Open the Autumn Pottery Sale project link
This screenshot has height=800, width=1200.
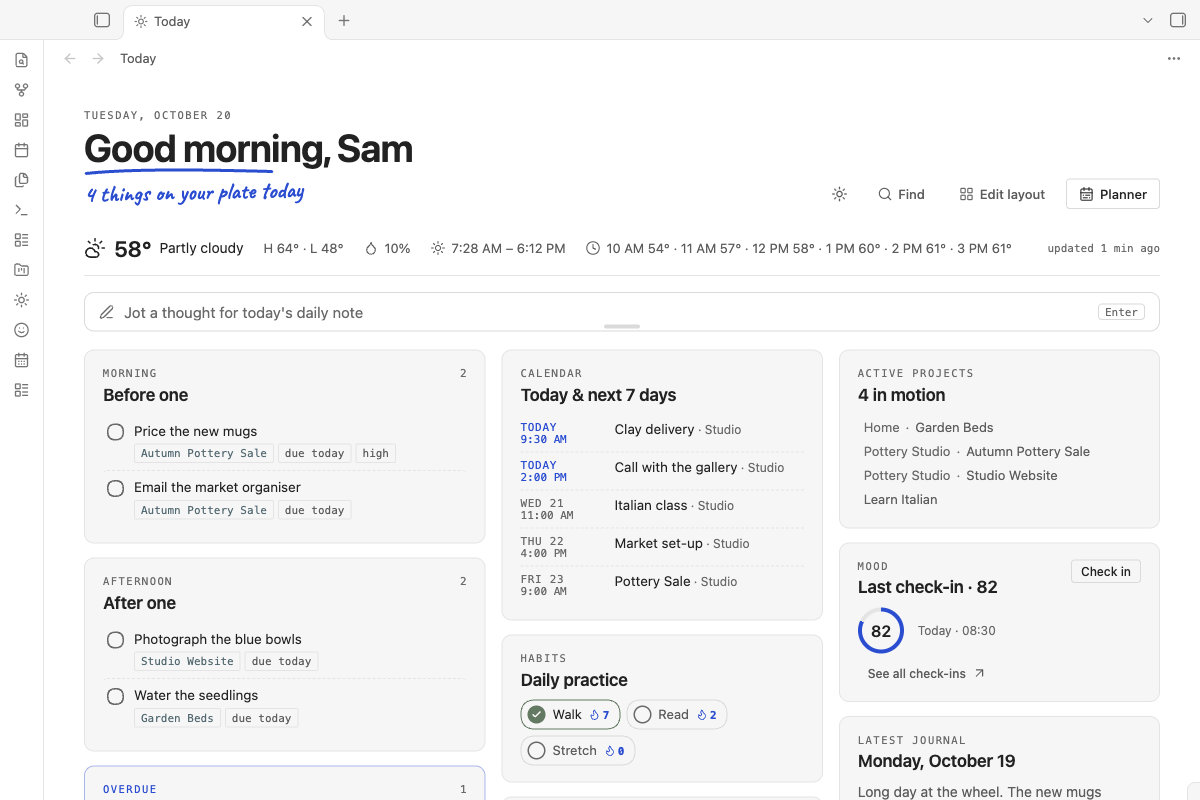pyautogui.click(x=1028, y=451)
